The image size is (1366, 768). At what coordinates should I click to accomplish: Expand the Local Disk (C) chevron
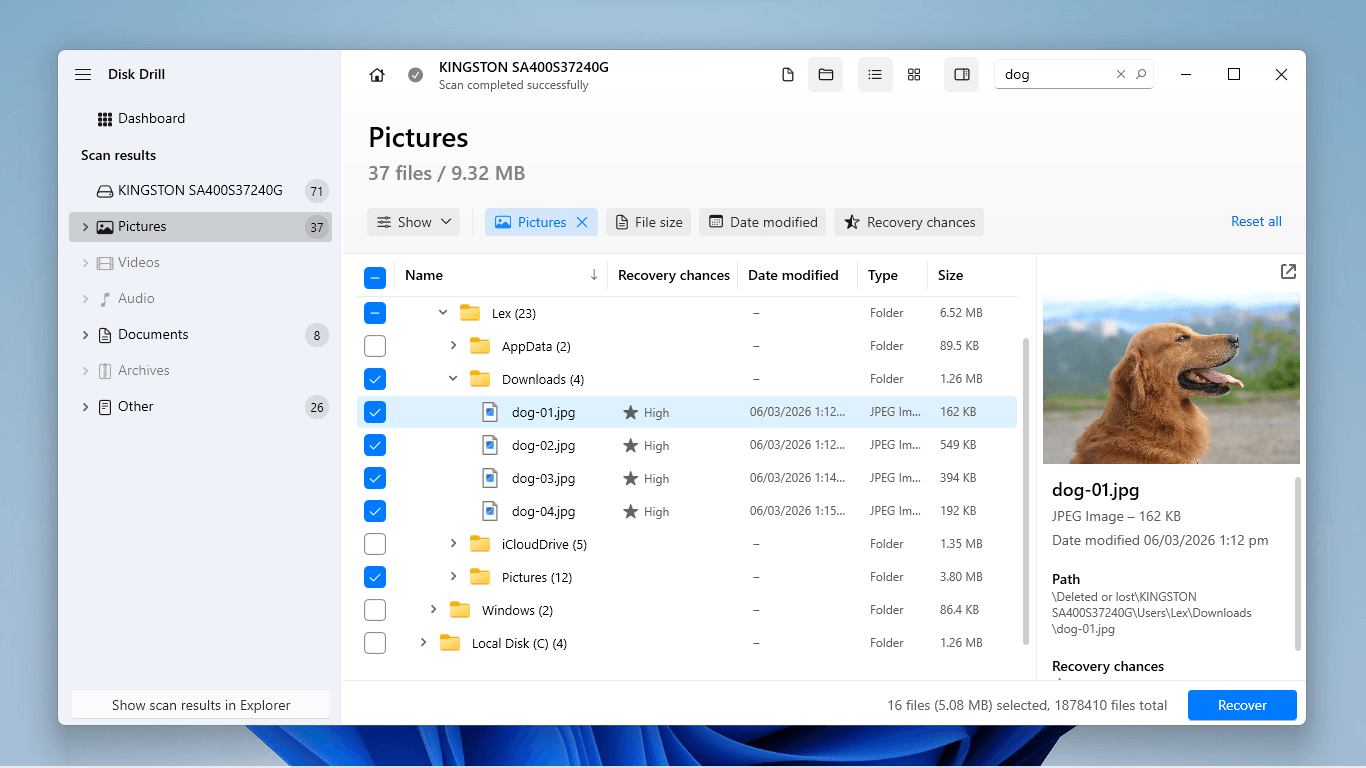[423, 643]
